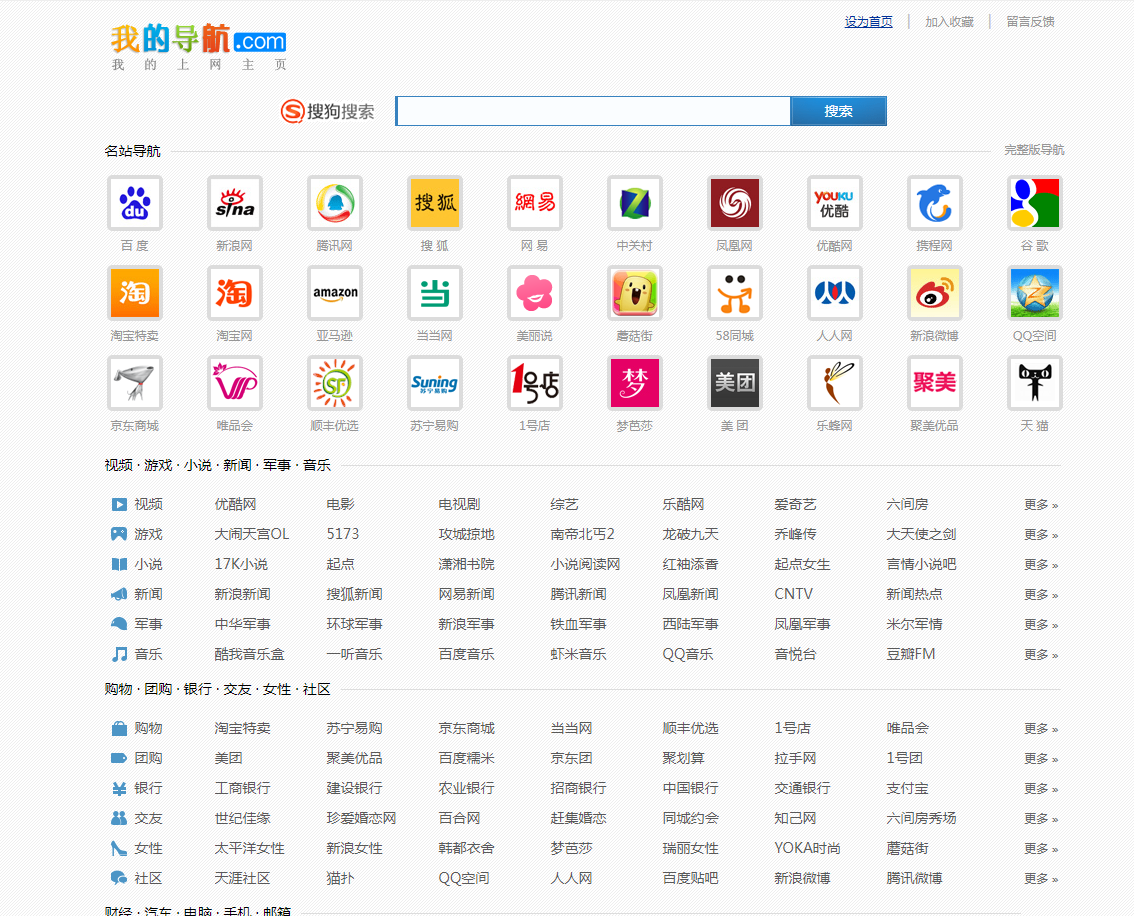Click the Suning (苏宁易购) icon

[435, 383]
